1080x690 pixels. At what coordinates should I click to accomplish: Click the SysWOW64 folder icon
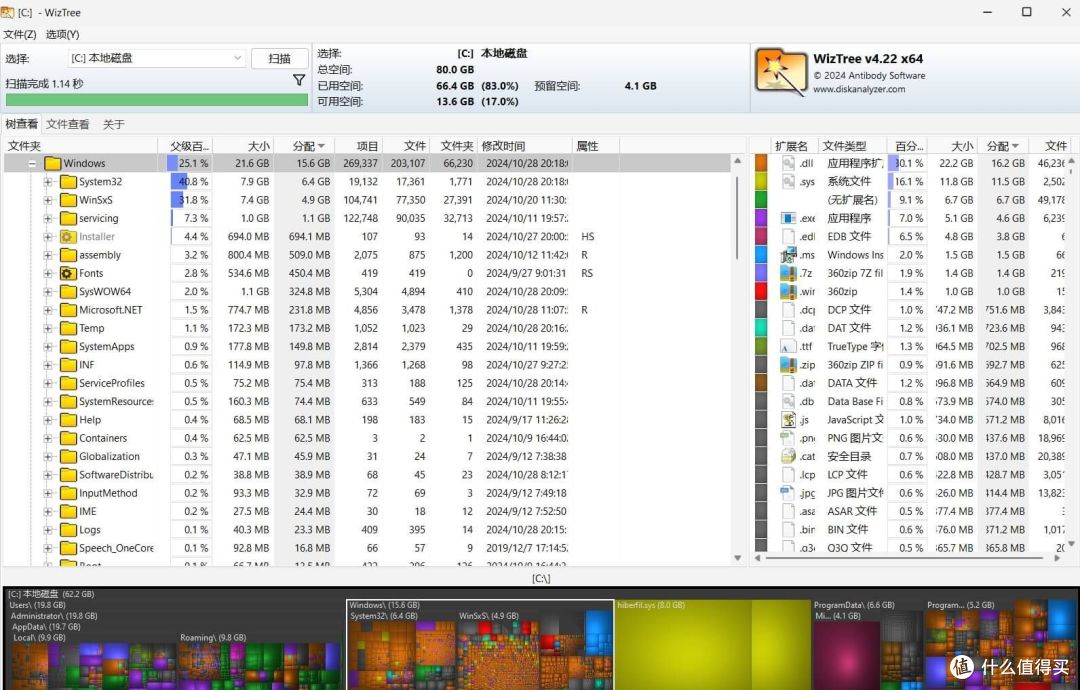[68, 291]
